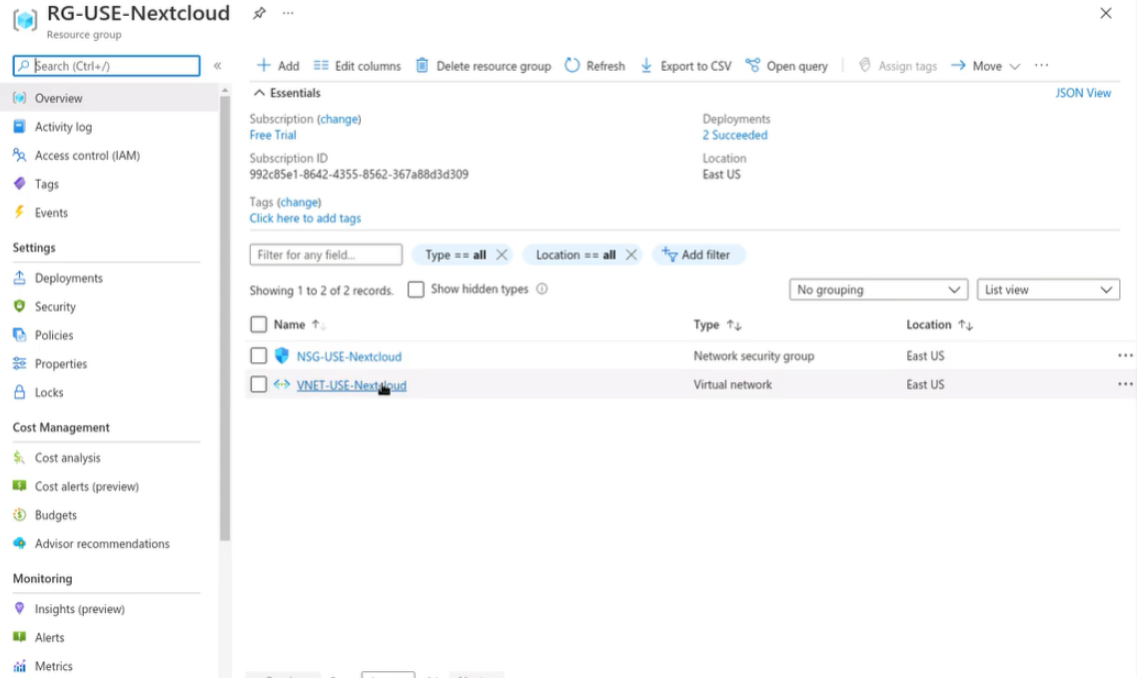Open Deployments under Settings

[68, 278]
